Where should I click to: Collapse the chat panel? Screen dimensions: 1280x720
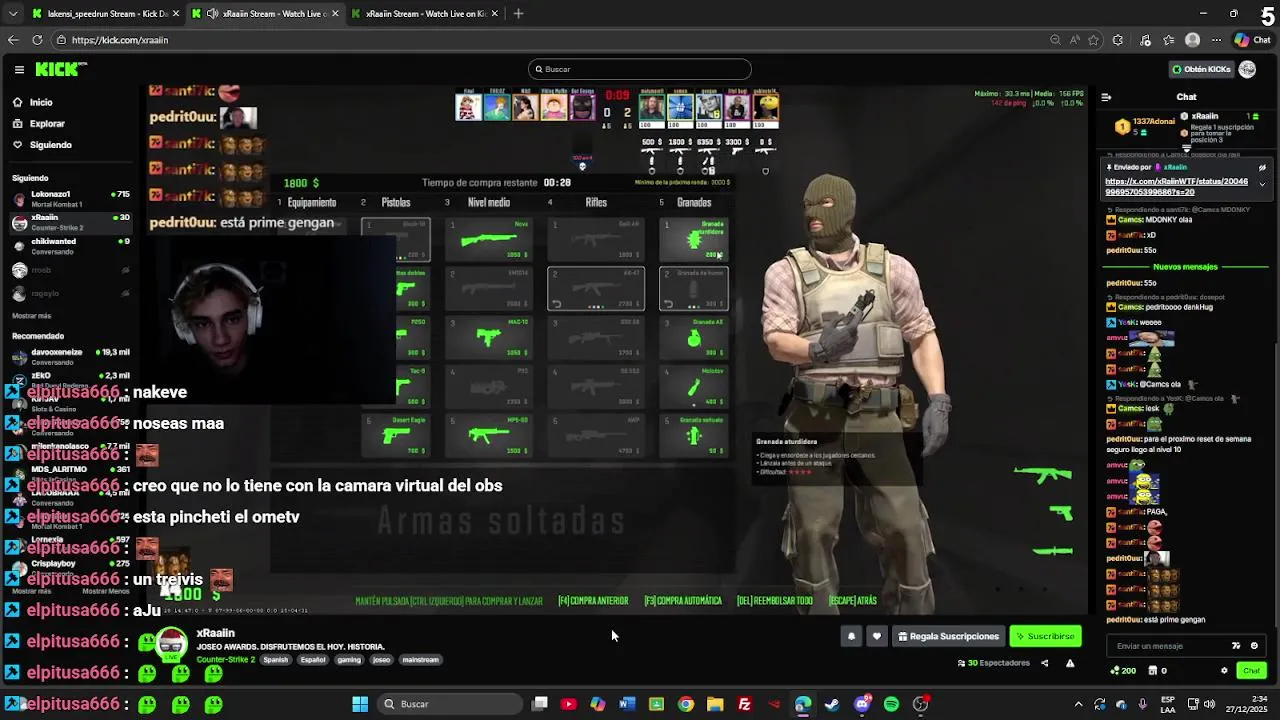click(1106, 97)
